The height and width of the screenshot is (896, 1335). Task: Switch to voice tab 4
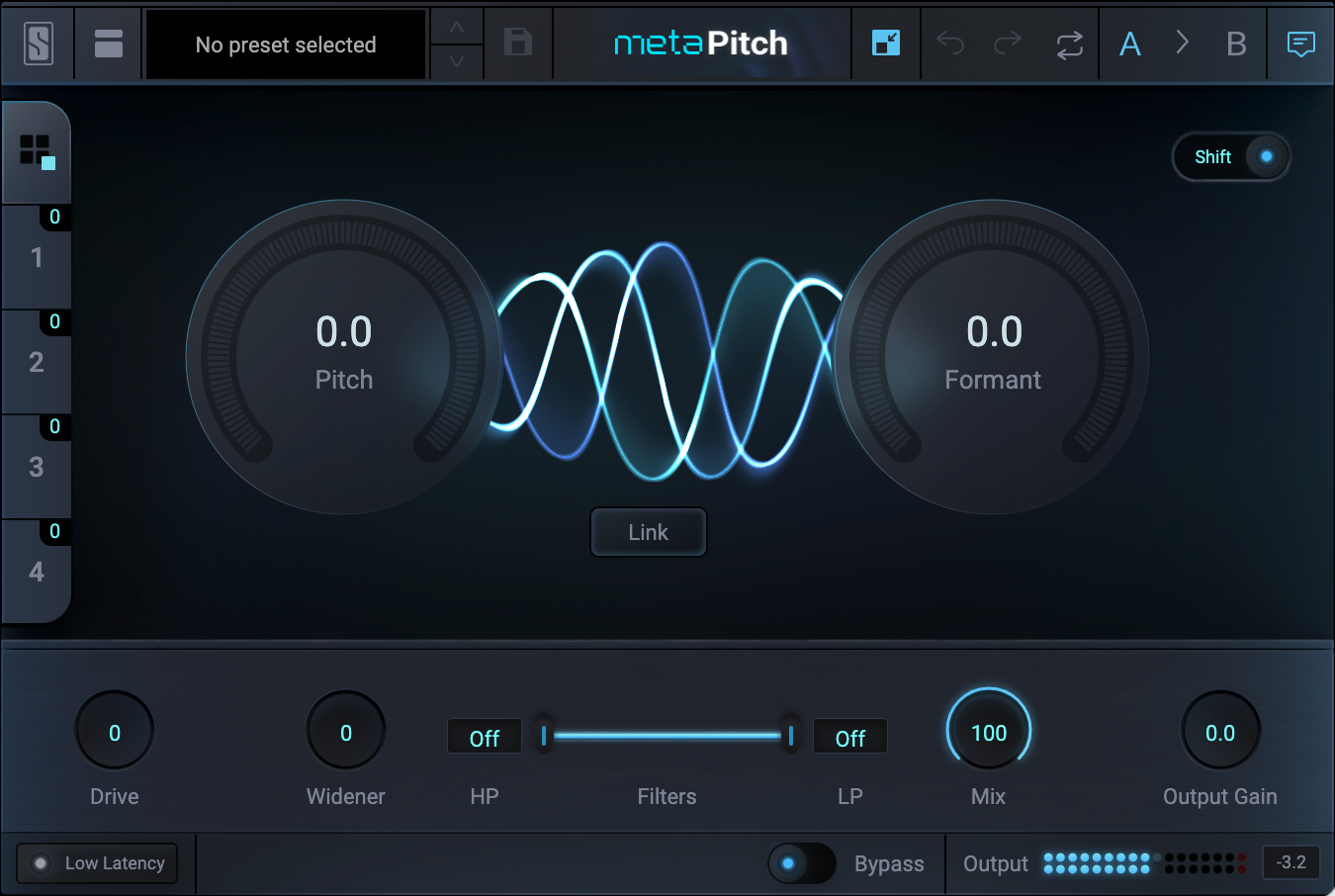(37, 573)
